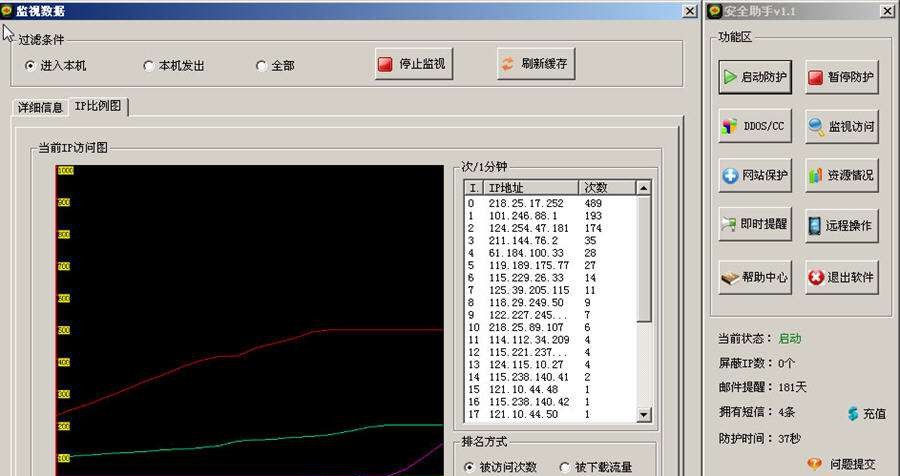Open 远程操作 remote operation
Viewport: 900px width, 476px height.
841,225
